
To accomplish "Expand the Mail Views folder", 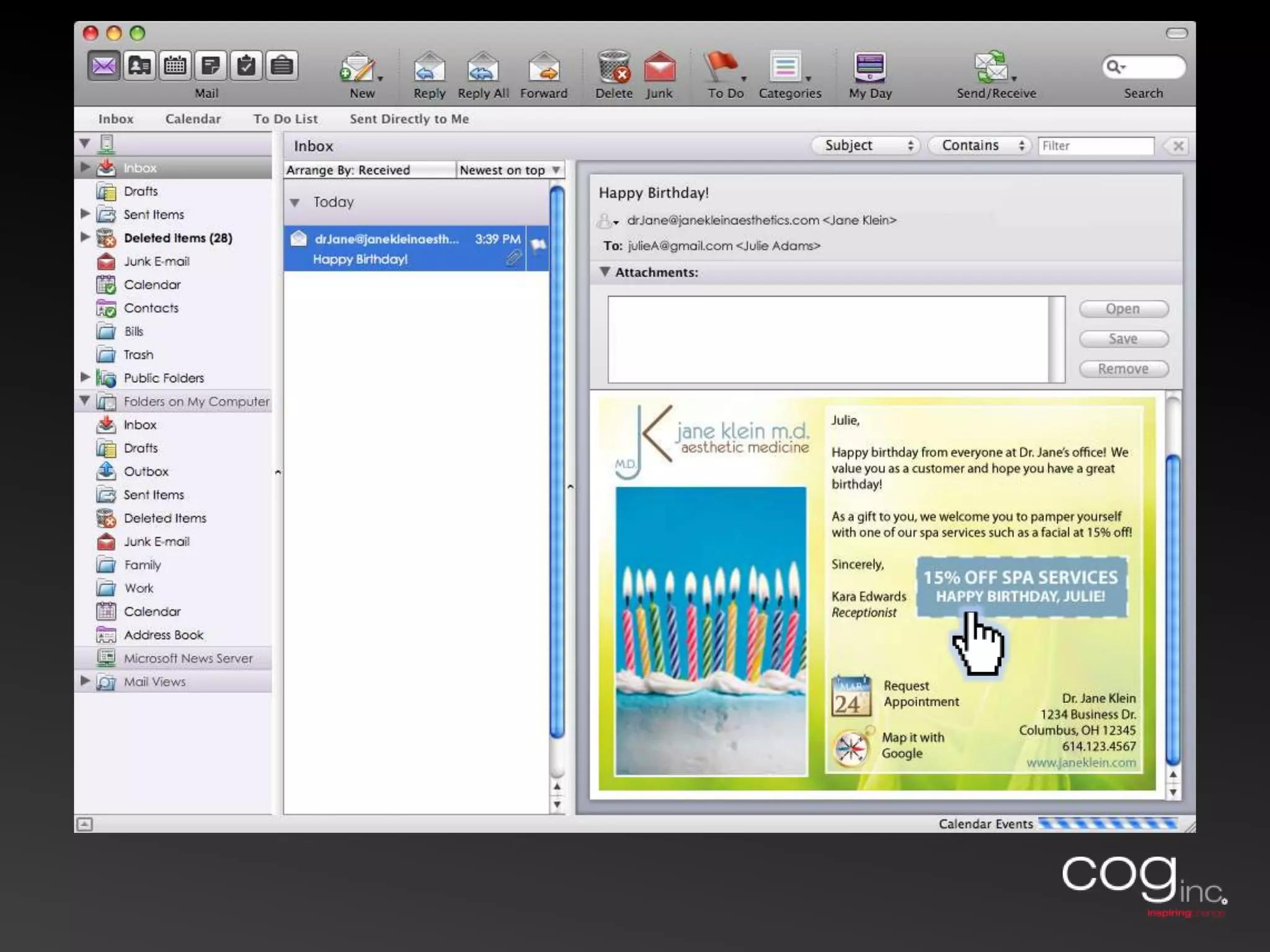I will point(85,681).
